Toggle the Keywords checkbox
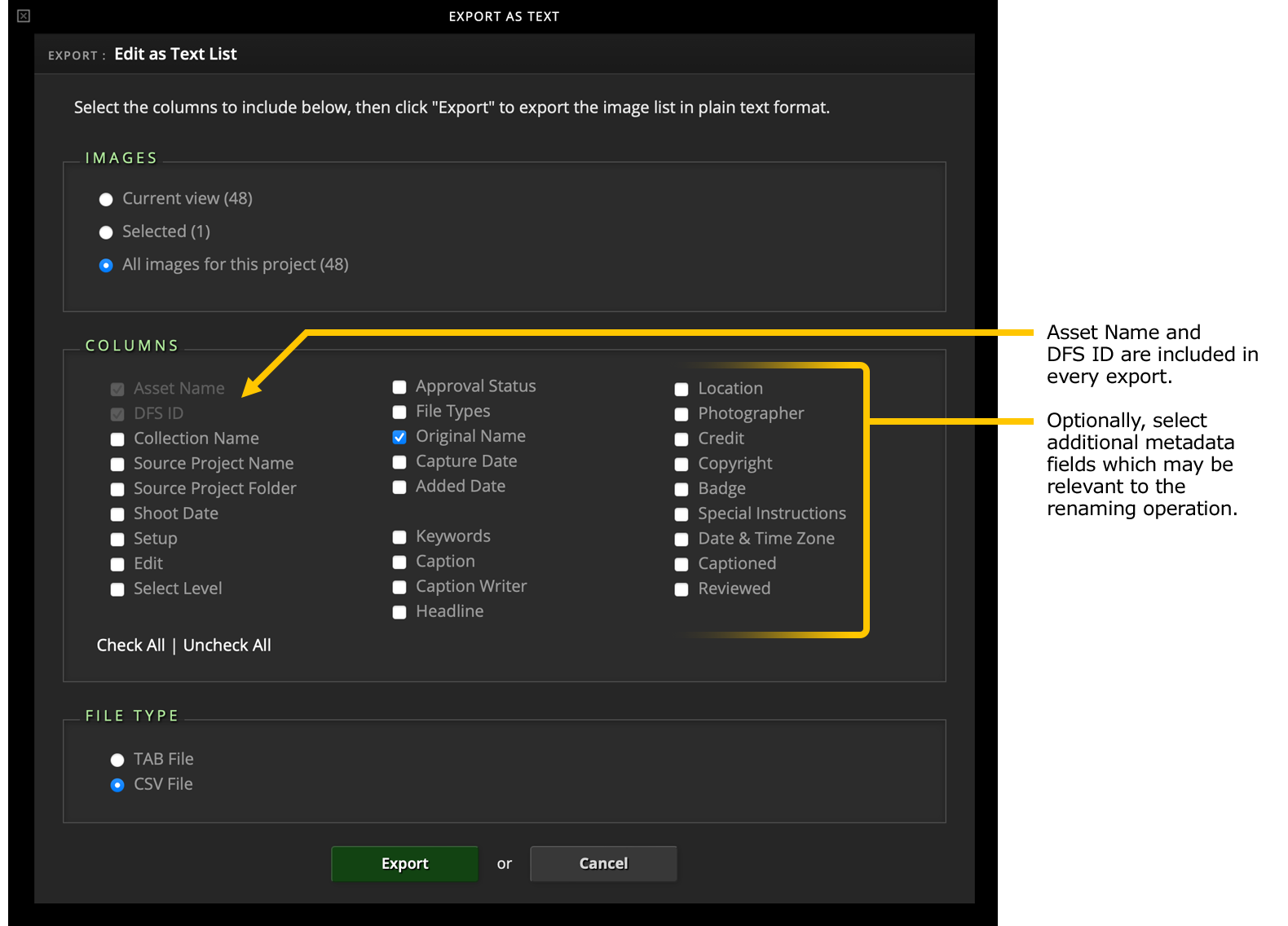1288x926 pixels. pyautogui.click(x=399, y=537)
